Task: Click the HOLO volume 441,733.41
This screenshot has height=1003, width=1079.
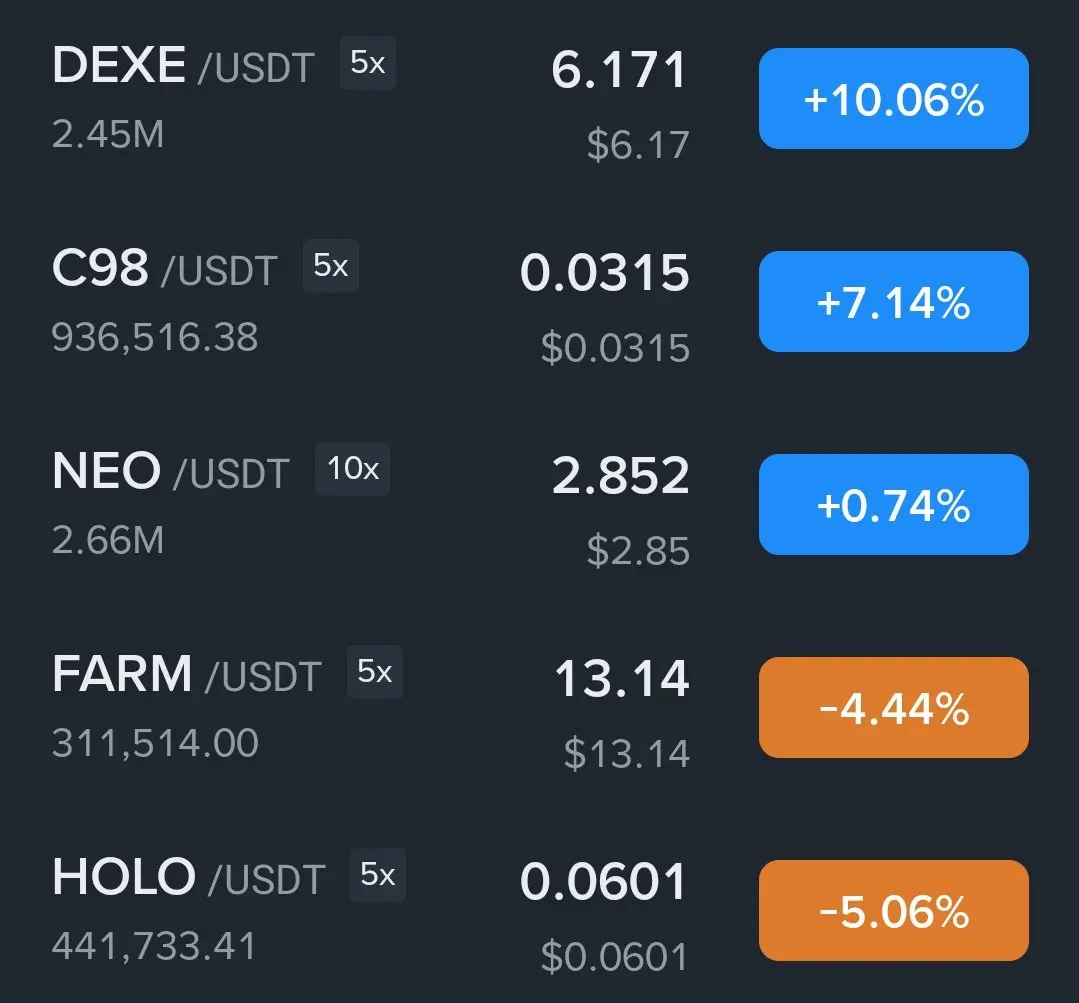Action: [x=154, y=945]
